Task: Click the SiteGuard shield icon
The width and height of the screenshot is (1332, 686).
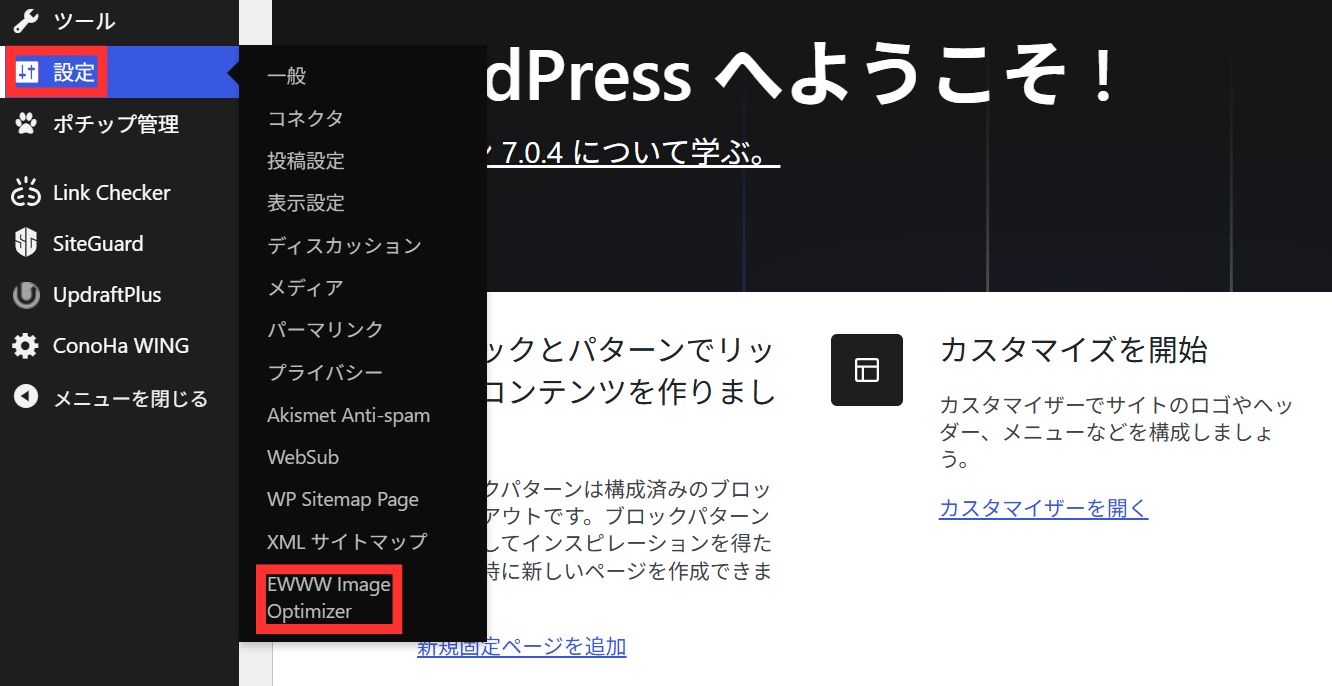Action: point(26,243)
